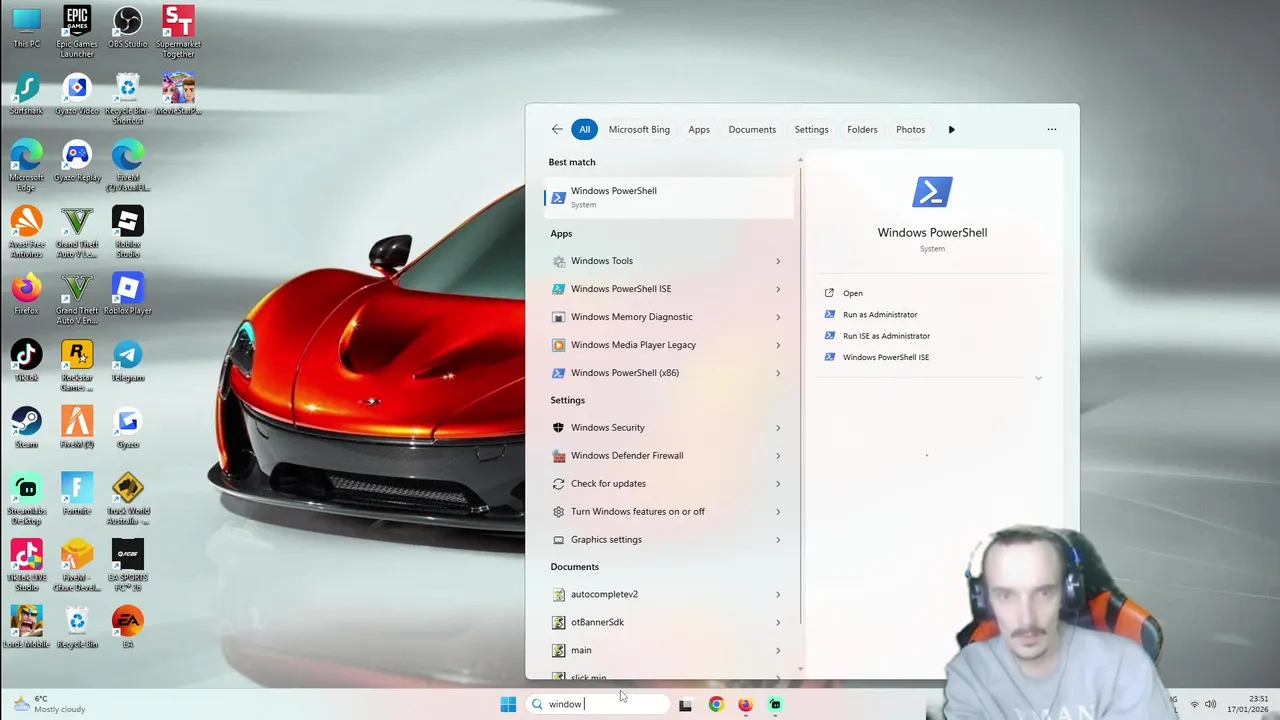Click the taskbar search input box

pos(598,704)
